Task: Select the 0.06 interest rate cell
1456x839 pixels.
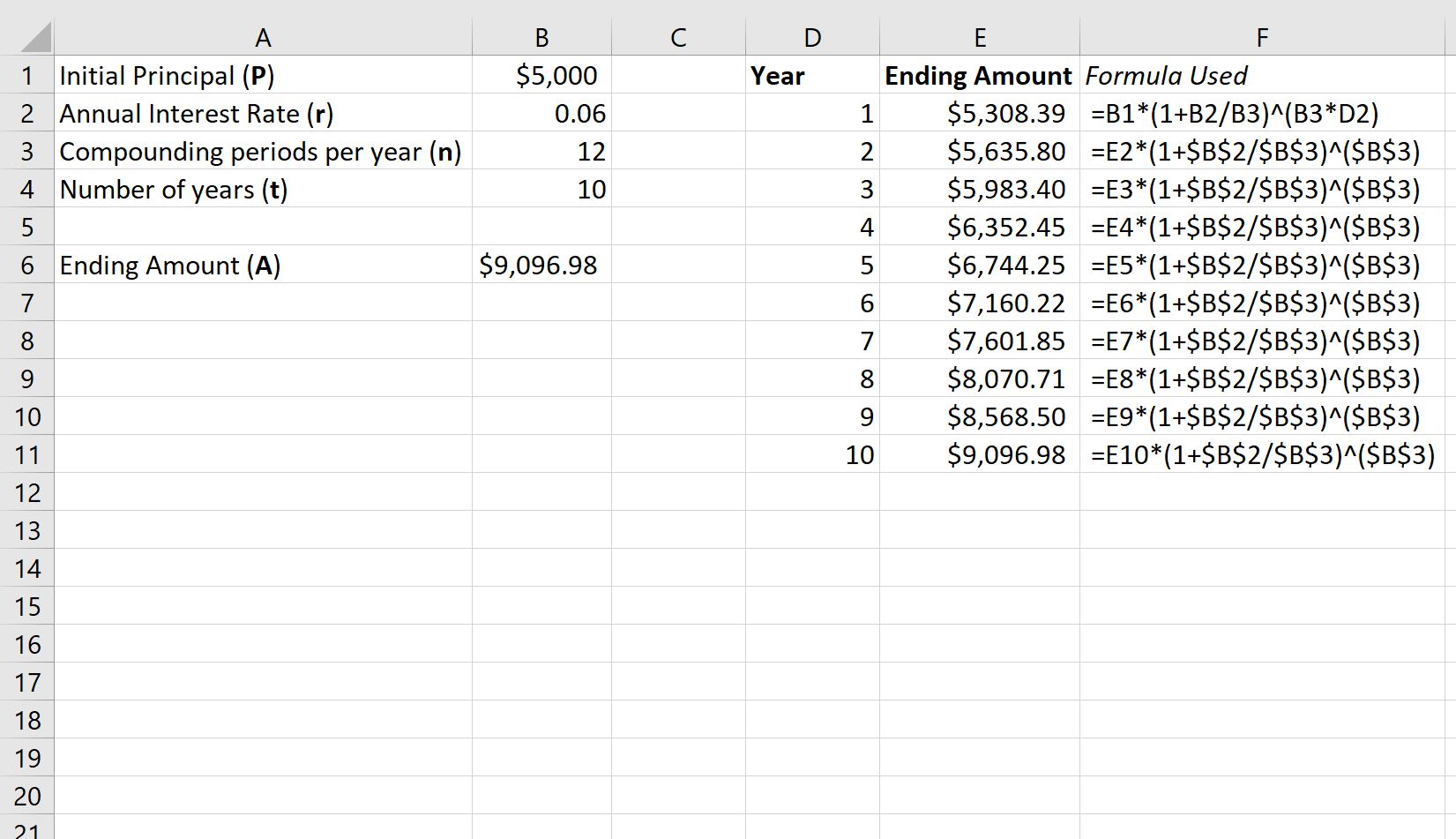Action: pos(541,113)
